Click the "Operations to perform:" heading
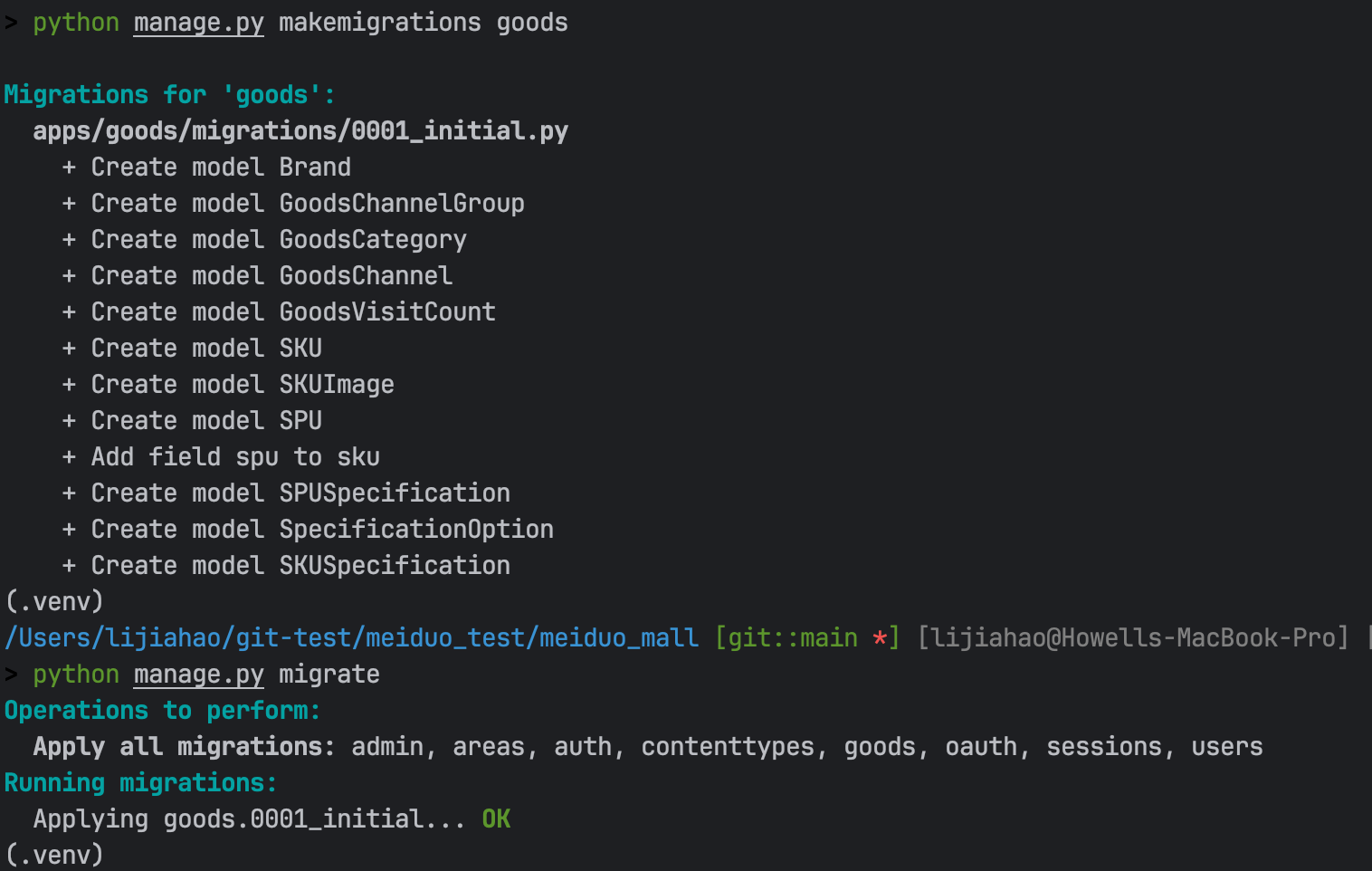The width and height of the screenshot is (1372, 871). [163, 711]
